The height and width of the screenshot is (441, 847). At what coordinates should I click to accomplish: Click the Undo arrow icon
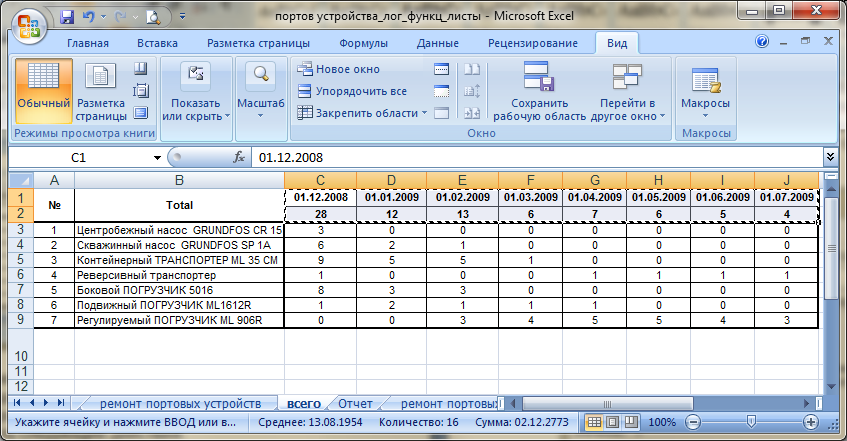[88, 17]
